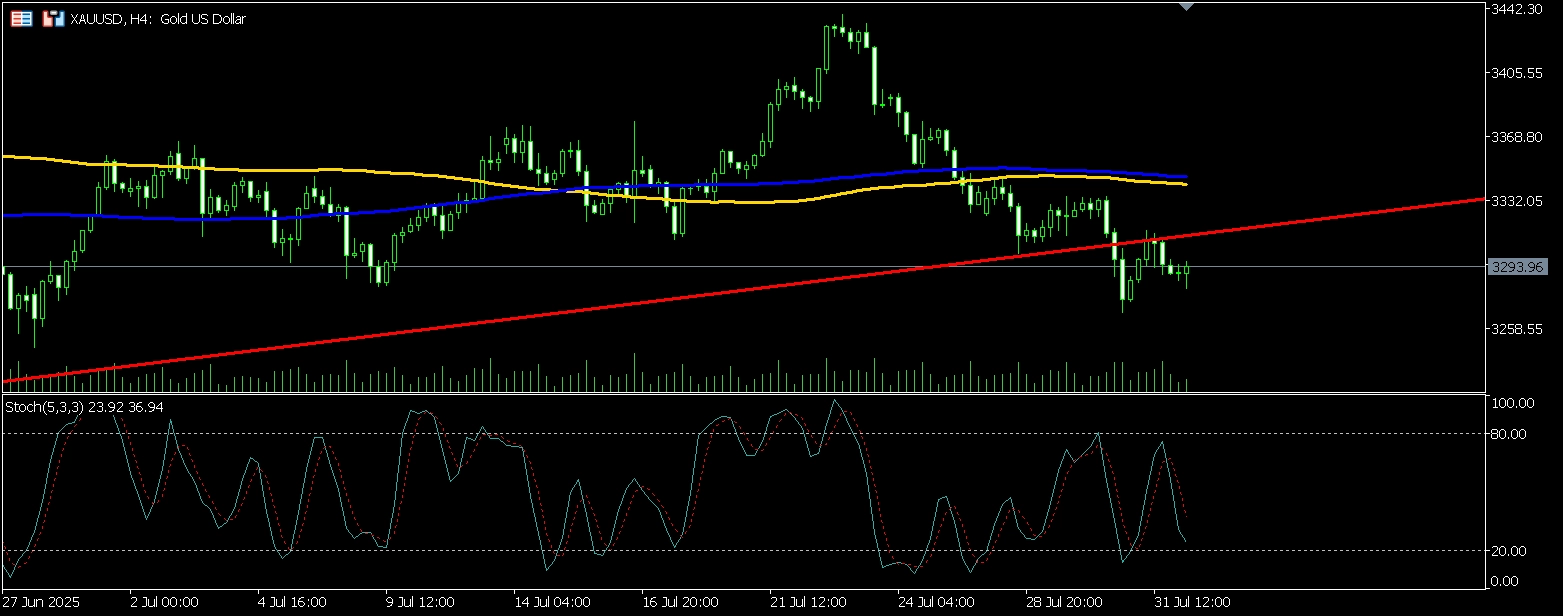Click the 31 Jul 12:00 time label
The height and width of the screenshot is (616, 1563).
[x=1192, y=603]
